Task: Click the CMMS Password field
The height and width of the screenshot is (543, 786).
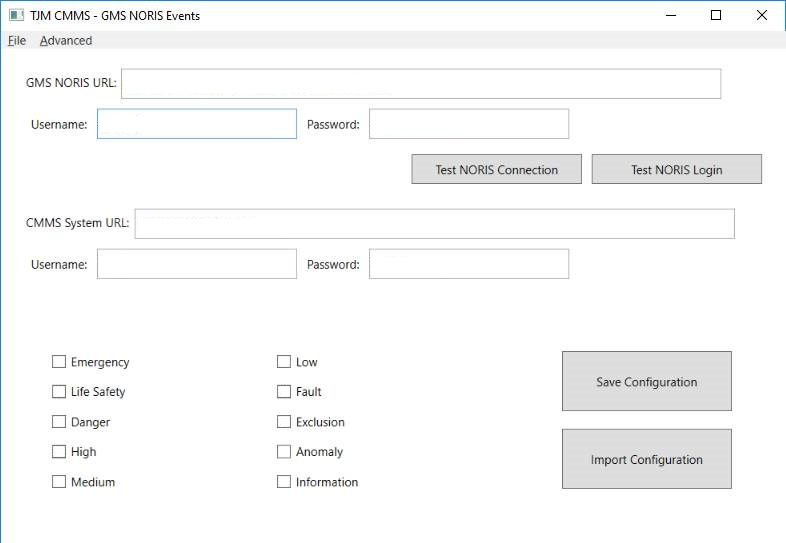Action: (x=468, y=264)
